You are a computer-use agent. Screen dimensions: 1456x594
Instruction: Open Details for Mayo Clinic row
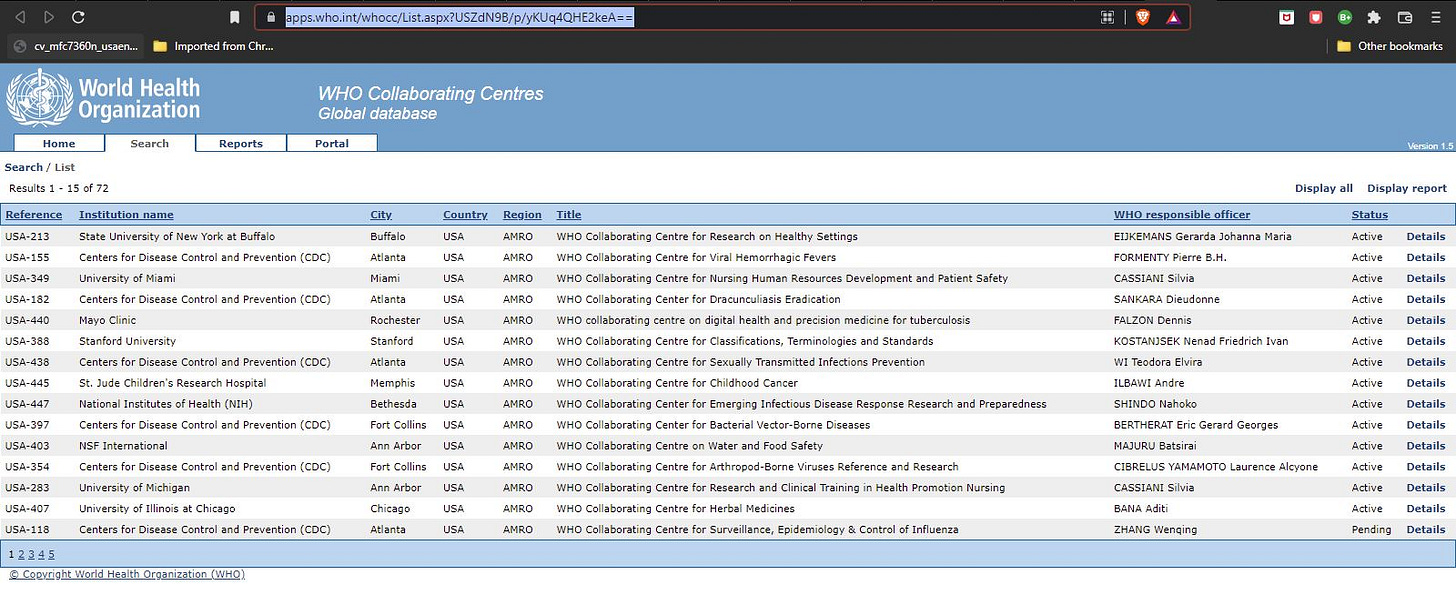[x=1426, y=320]
